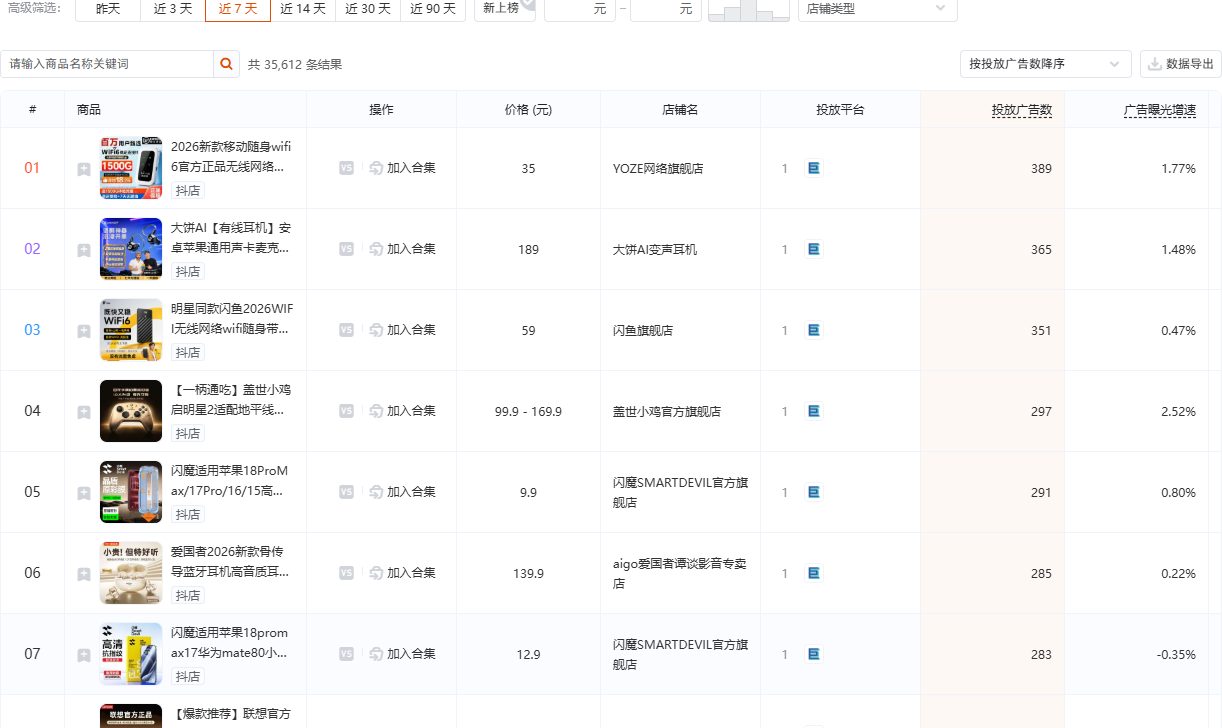Image resolution: width=1222 pixels, height=728 pixels.
Task: Click platform icon in aigo爱国者 row
Action: point(814,573)
